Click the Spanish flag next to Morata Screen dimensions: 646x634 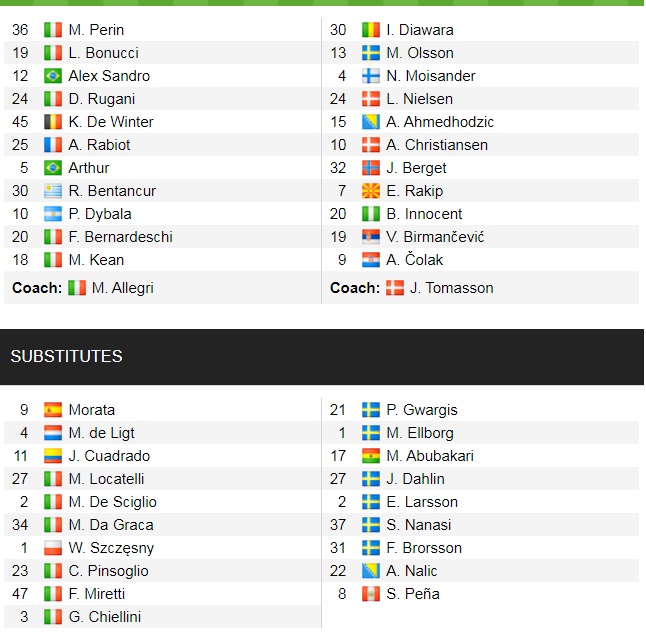[53, 410]
